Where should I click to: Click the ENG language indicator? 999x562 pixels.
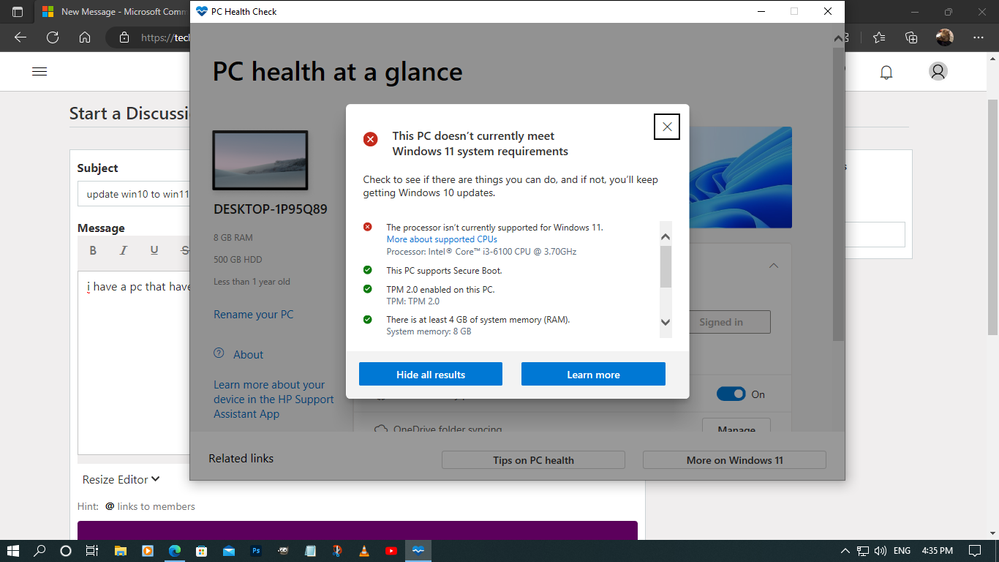(x=902, y=551)
